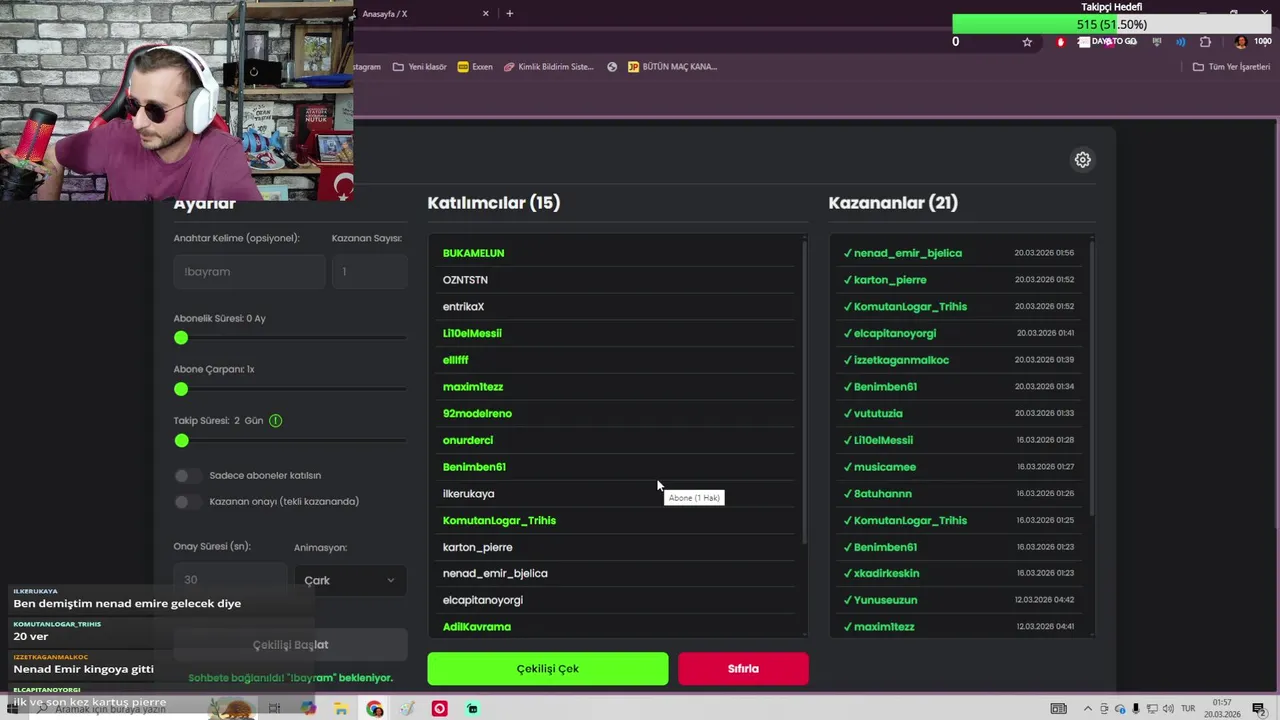
Task: Open Windows Start menu
Action: click(x=12, y=709)
